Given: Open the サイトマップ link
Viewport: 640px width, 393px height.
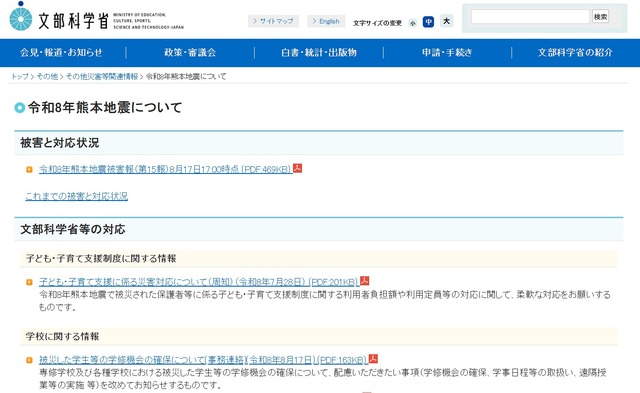Looking at the screenshot, I should [273, 21].
